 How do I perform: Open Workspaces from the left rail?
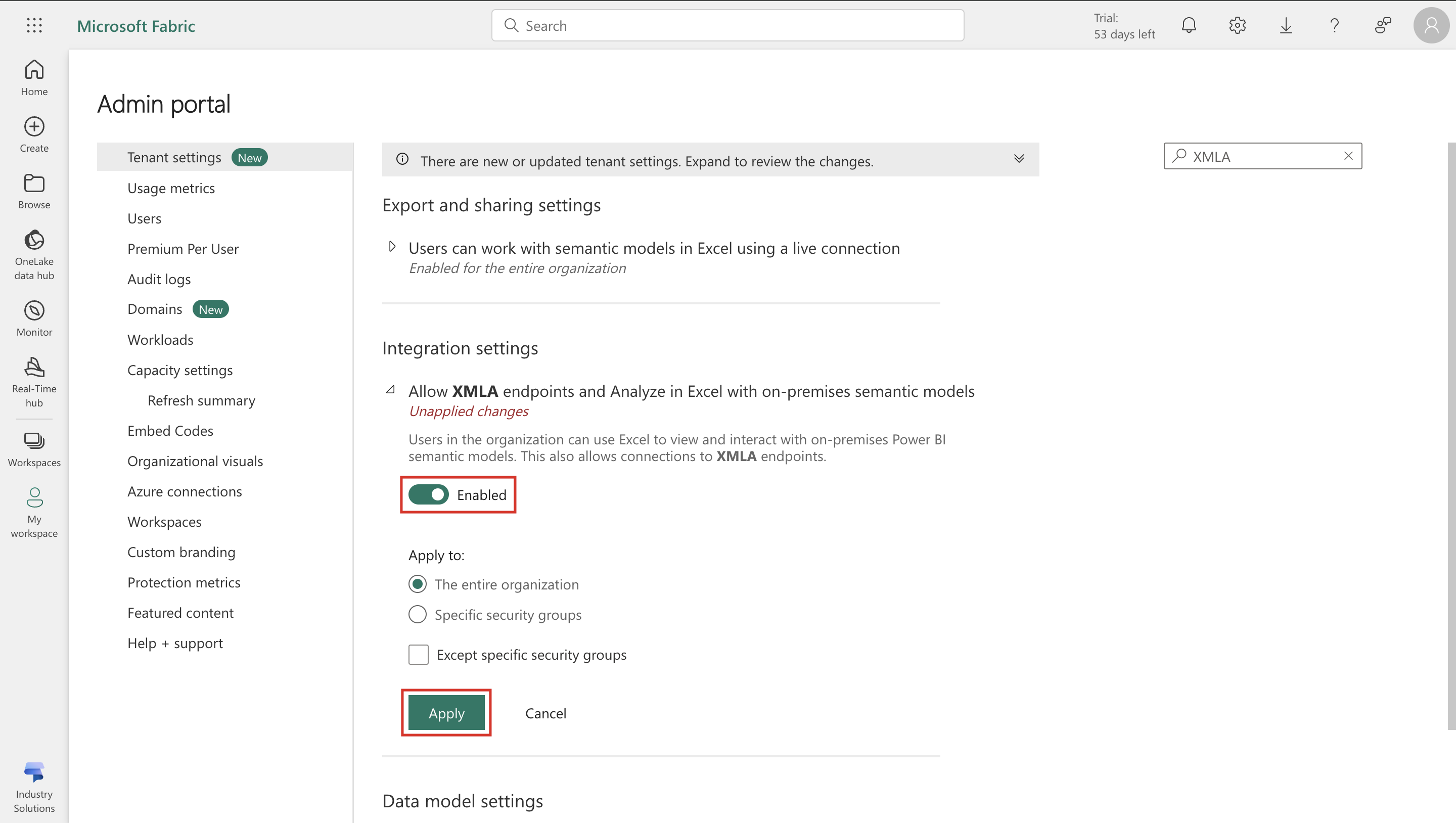coord(34,449)
